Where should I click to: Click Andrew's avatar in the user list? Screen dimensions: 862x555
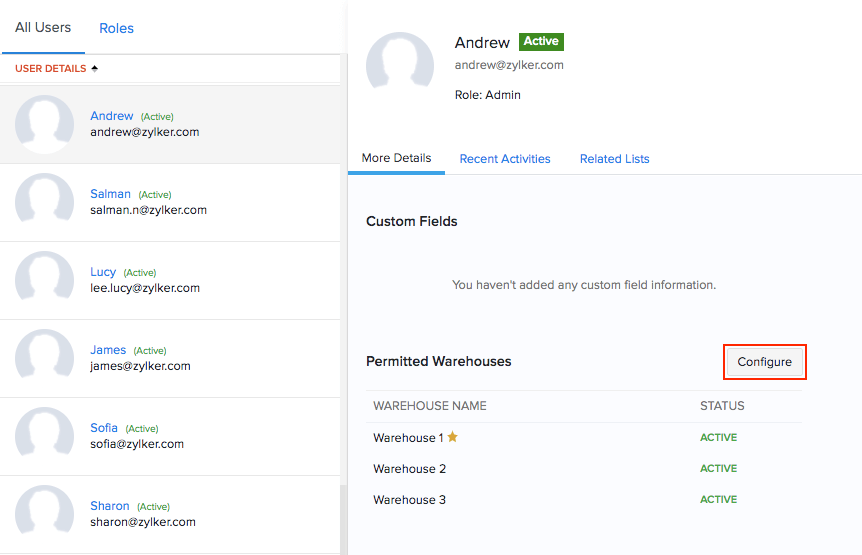pos(44,125)
